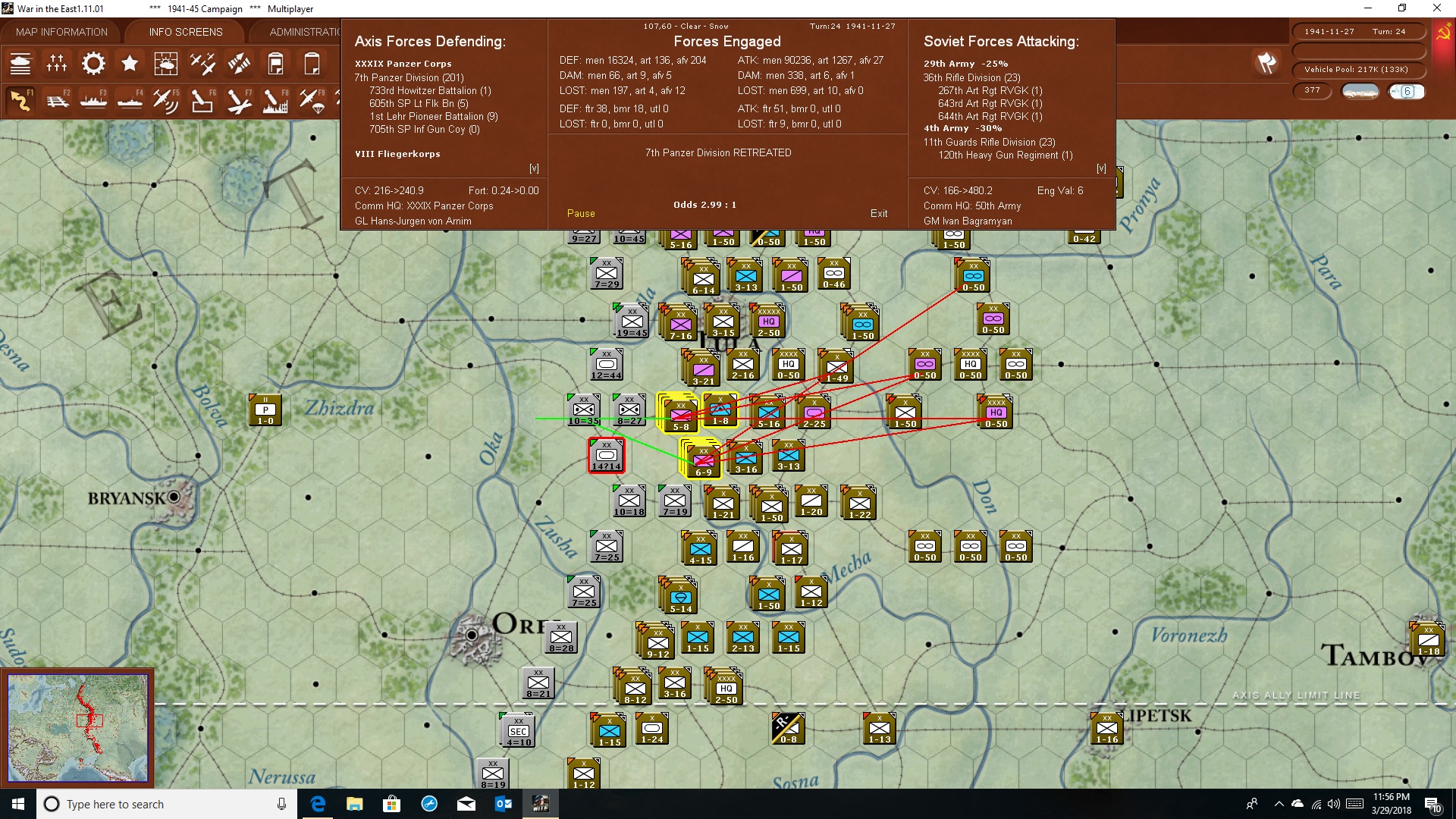
Task: Click the Soviet hammer and sickle flag
Action: point(1443,33)
